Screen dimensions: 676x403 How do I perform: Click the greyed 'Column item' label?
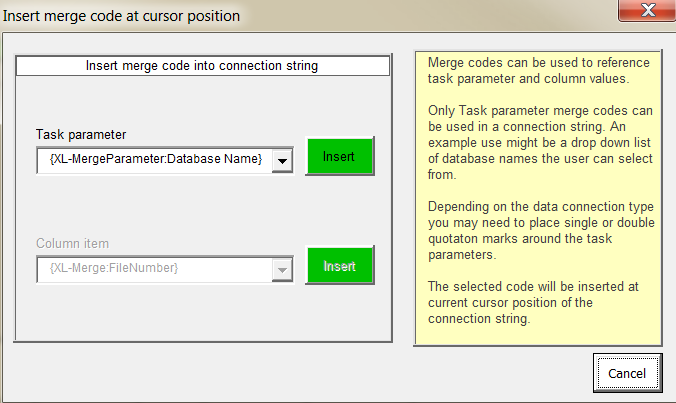click(x=72, y=244)
